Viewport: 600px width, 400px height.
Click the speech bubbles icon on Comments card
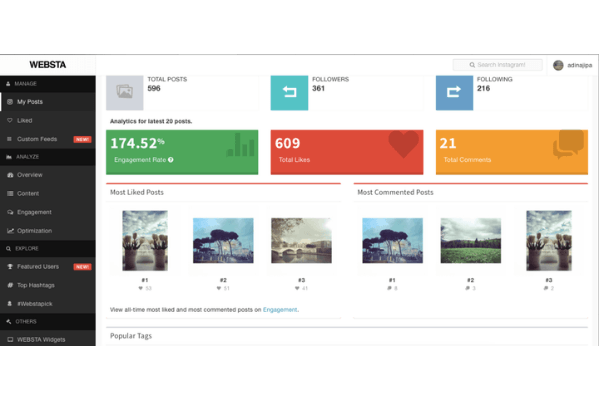(x=569, y=144)
